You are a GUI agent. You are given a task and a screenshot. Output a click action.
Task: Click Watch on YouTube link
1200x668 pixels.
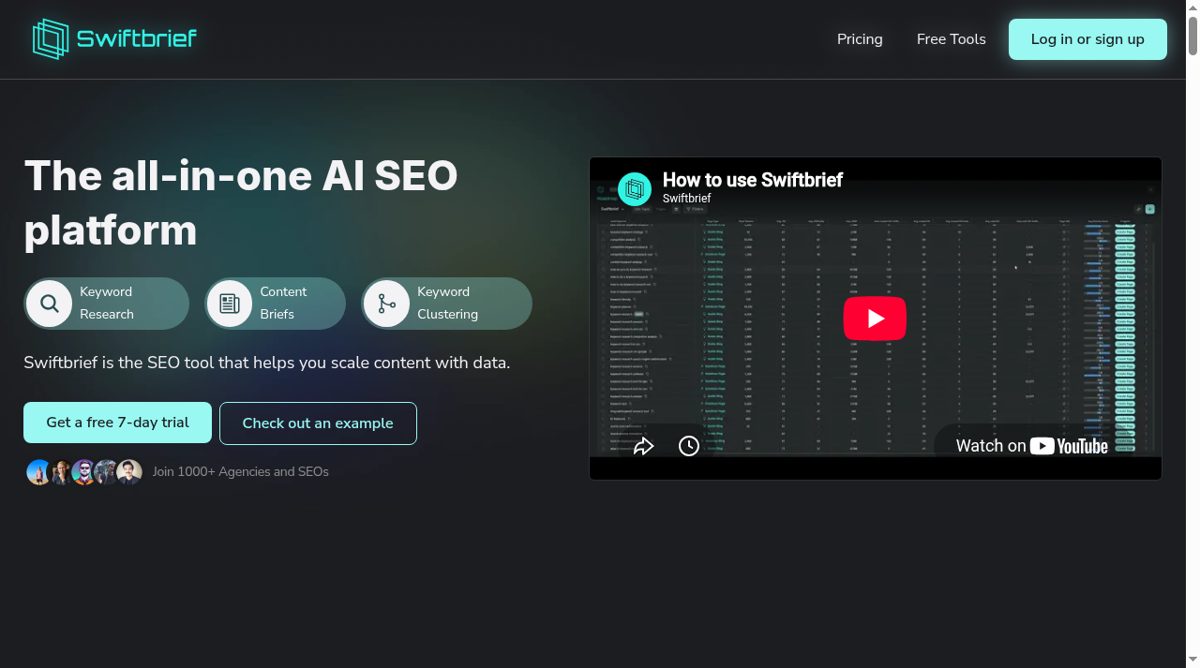tap(1032, 446)
